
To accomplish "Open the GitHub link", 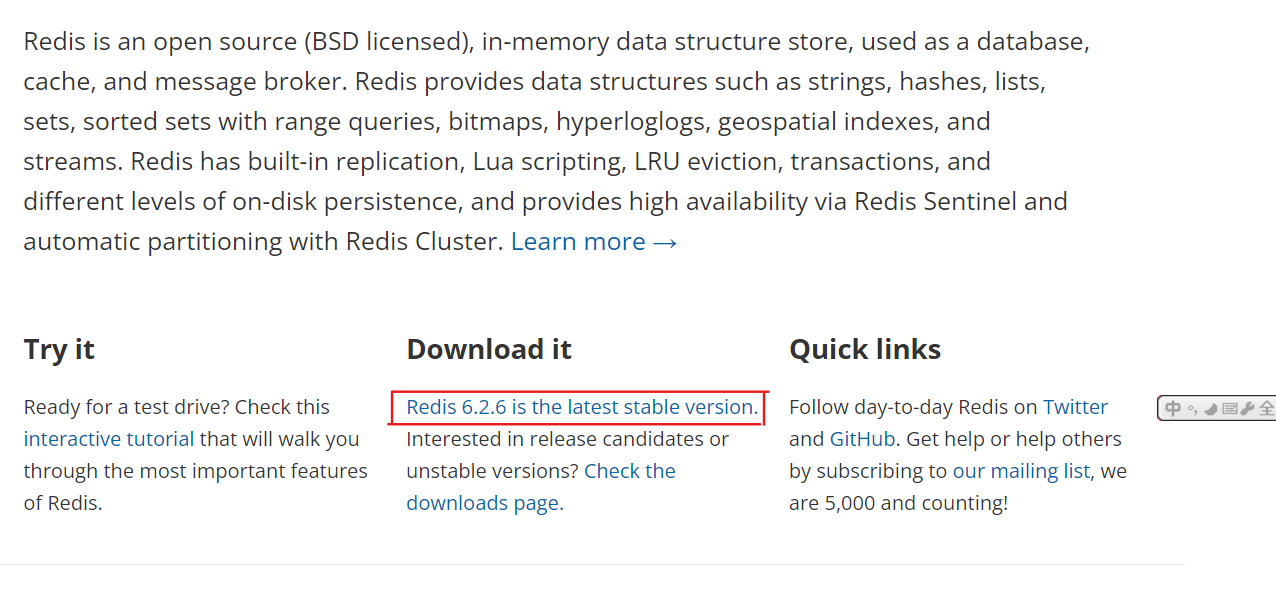I will click(x=862, y=439).
